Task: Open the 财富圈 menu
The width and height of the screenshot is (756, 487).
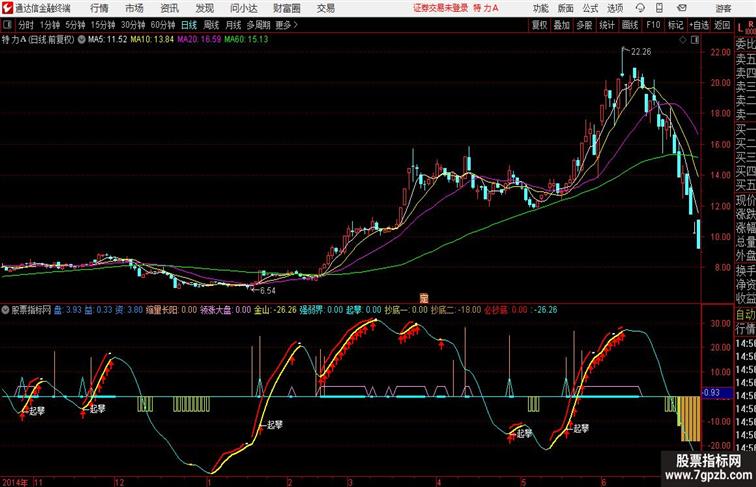Action: click(287, 8)
